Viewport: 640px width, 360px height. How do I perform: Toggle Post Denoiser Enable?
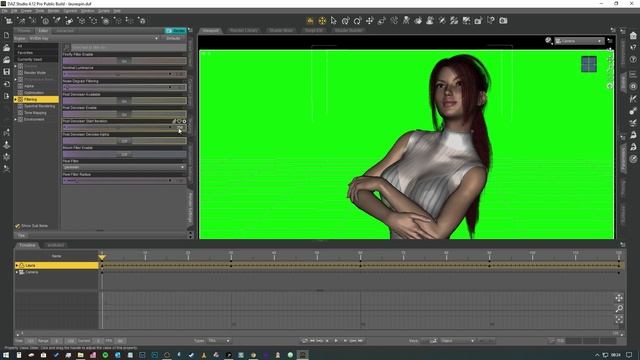[124, 114]
